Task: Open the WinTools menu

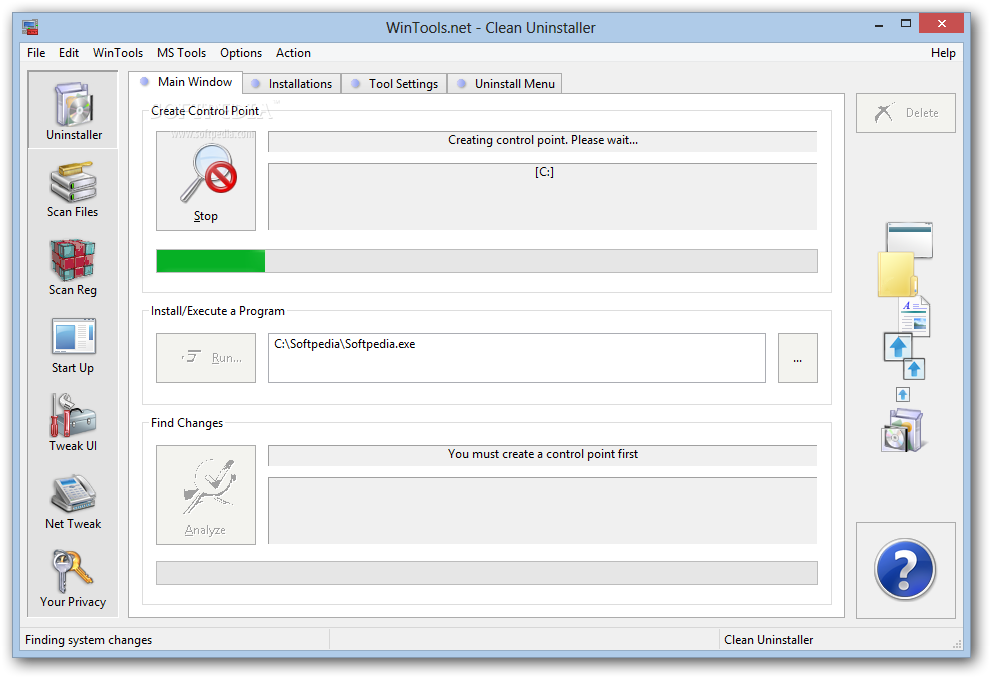Action: (x=118, y=53)
